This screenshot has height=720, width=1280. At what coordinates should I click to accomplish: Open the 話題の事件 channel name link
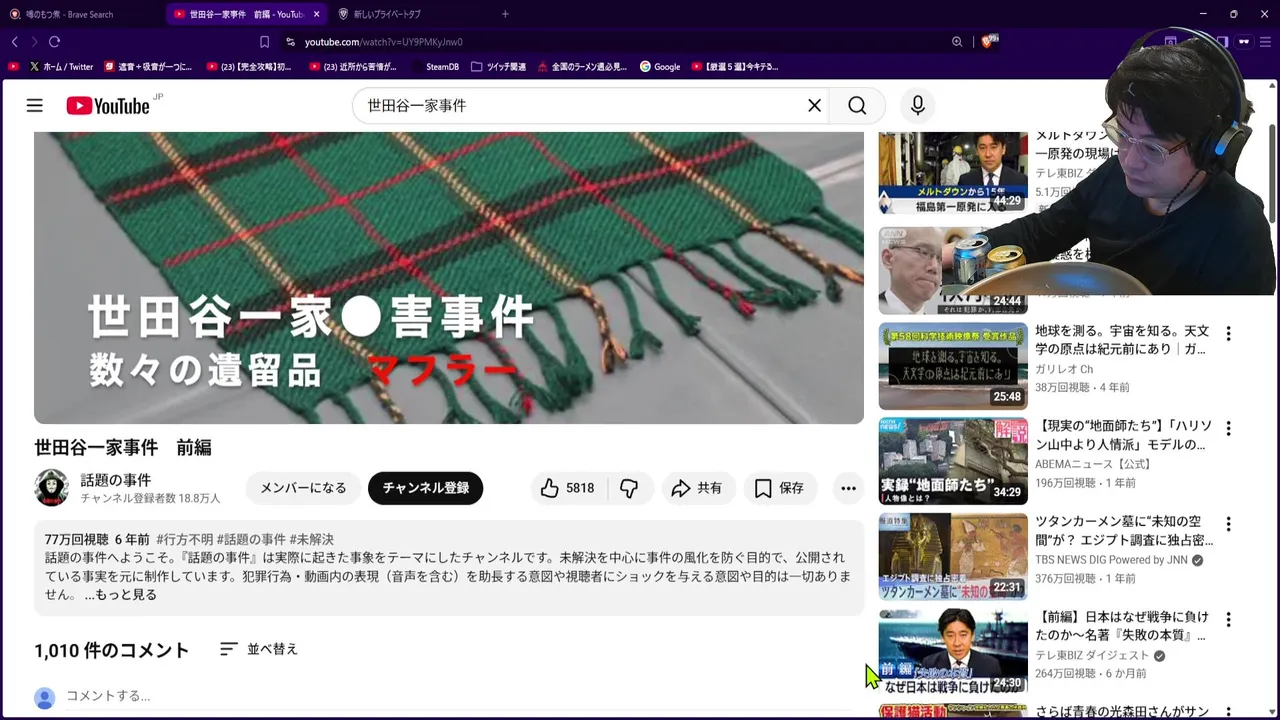(x=116, y=480)
